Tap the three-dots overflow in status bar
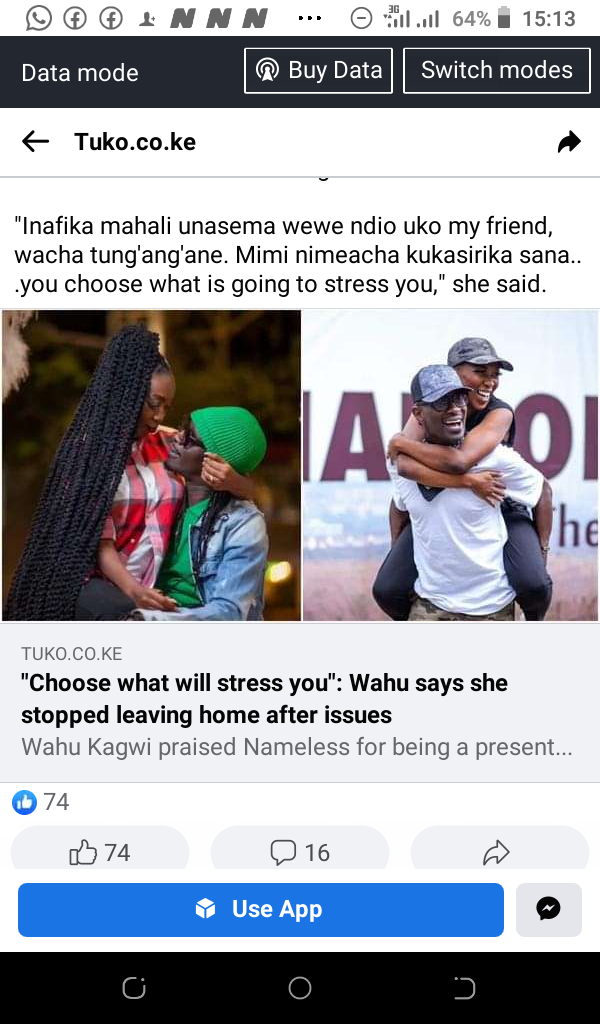 click(x=309, y=18)
